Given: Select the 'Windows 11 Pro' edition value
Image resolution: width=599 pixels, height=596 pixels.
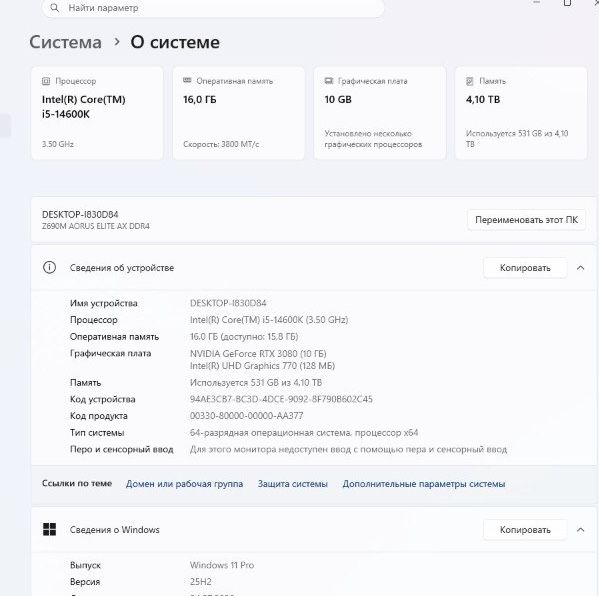Looking at the screenshot, I should (222, 565).
